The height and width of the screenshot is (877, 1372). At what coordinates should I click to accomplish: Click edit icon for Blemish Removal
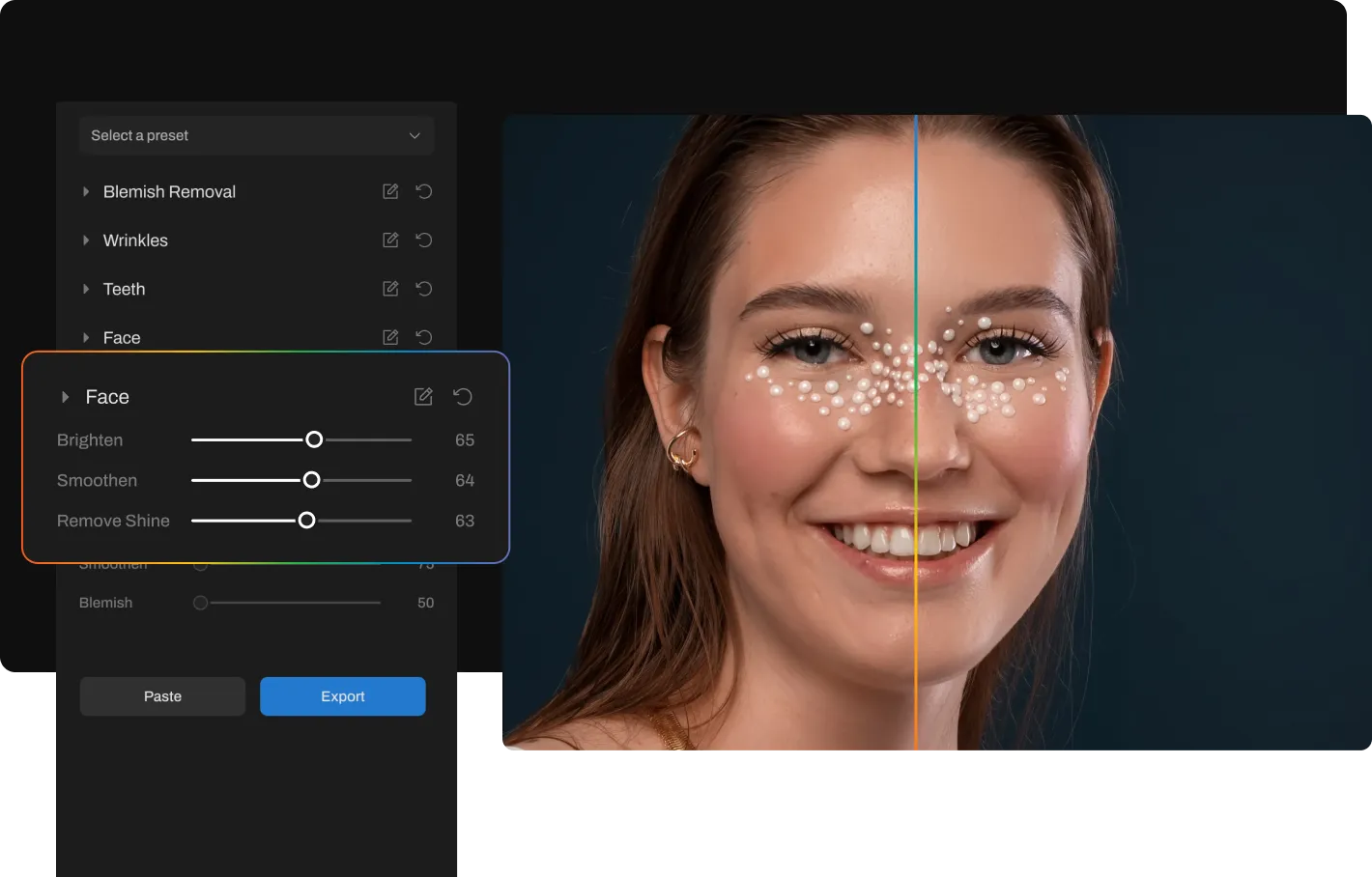pos(390,191)
